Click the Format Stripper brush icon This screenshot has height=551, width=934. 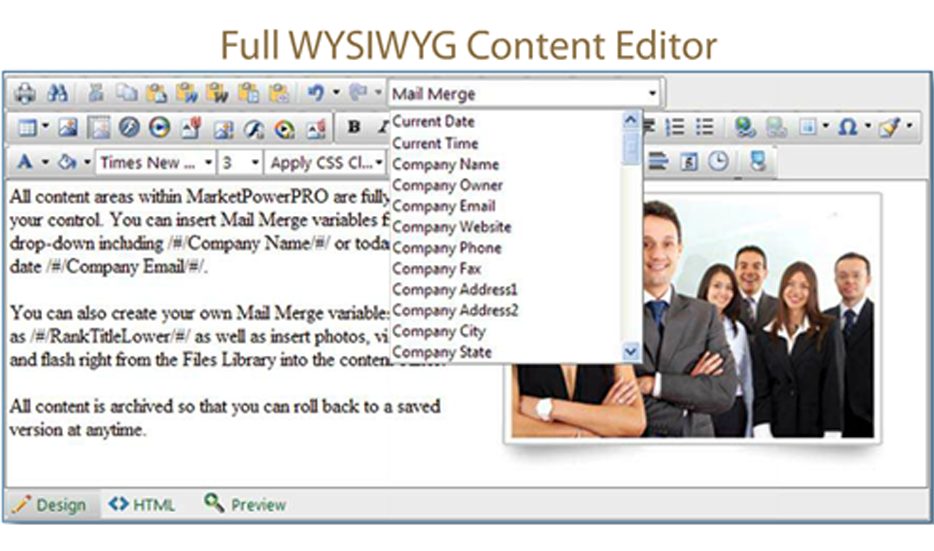[x=889, y=127]
